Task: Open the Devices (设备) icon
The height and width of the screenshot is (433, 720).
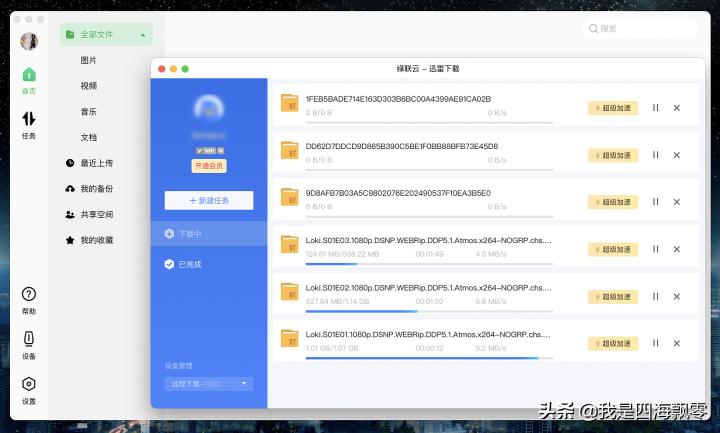Action: click(28, 345)
